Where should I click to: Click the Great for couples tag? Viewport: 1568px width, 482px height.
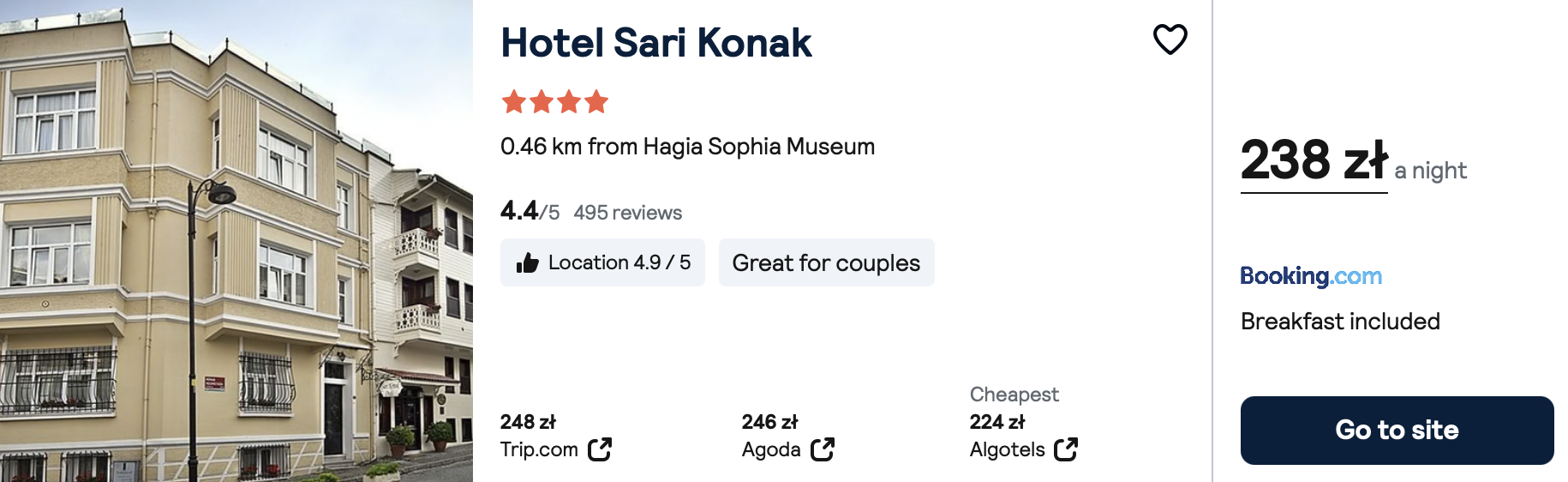click(826, 262)
